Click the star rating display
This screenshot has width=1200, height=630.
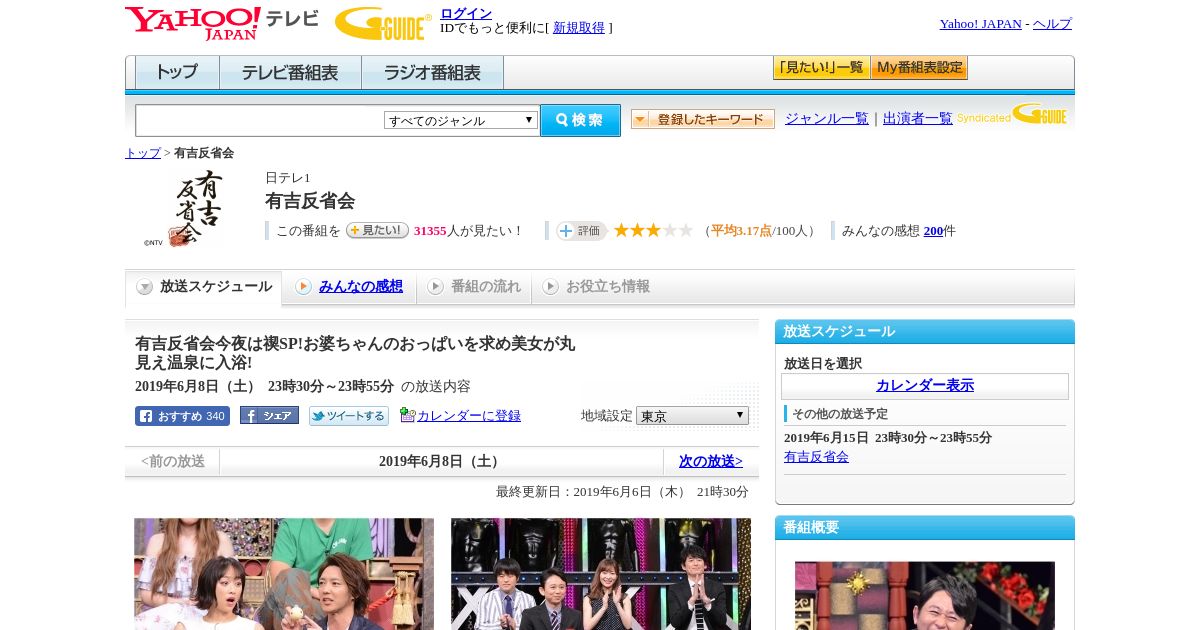(653, 231)
